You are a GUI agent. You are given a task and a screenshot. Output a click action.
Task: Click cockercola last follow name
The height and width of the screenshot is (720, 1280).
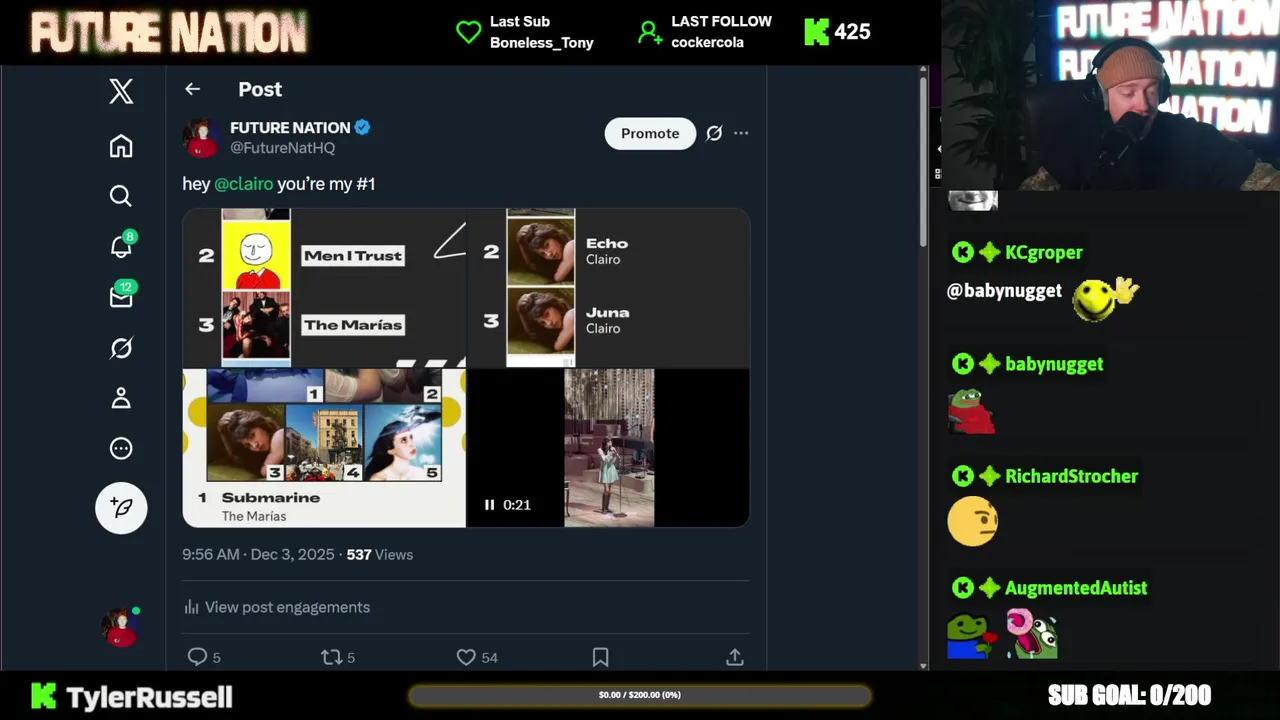[707, 43]
